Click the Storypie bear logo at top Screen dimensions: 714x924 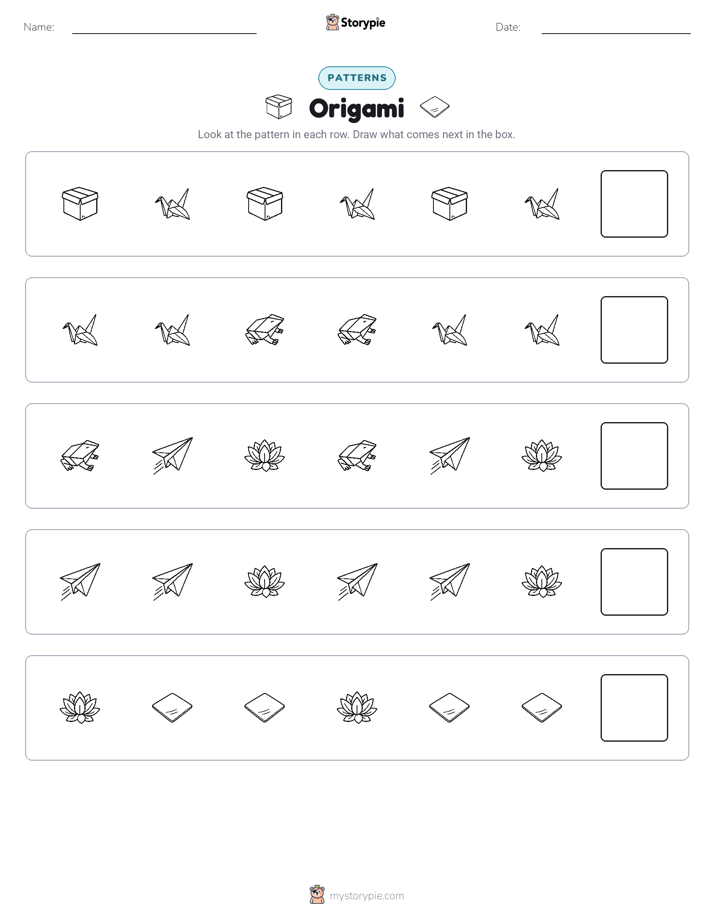(x=332, y=22)
